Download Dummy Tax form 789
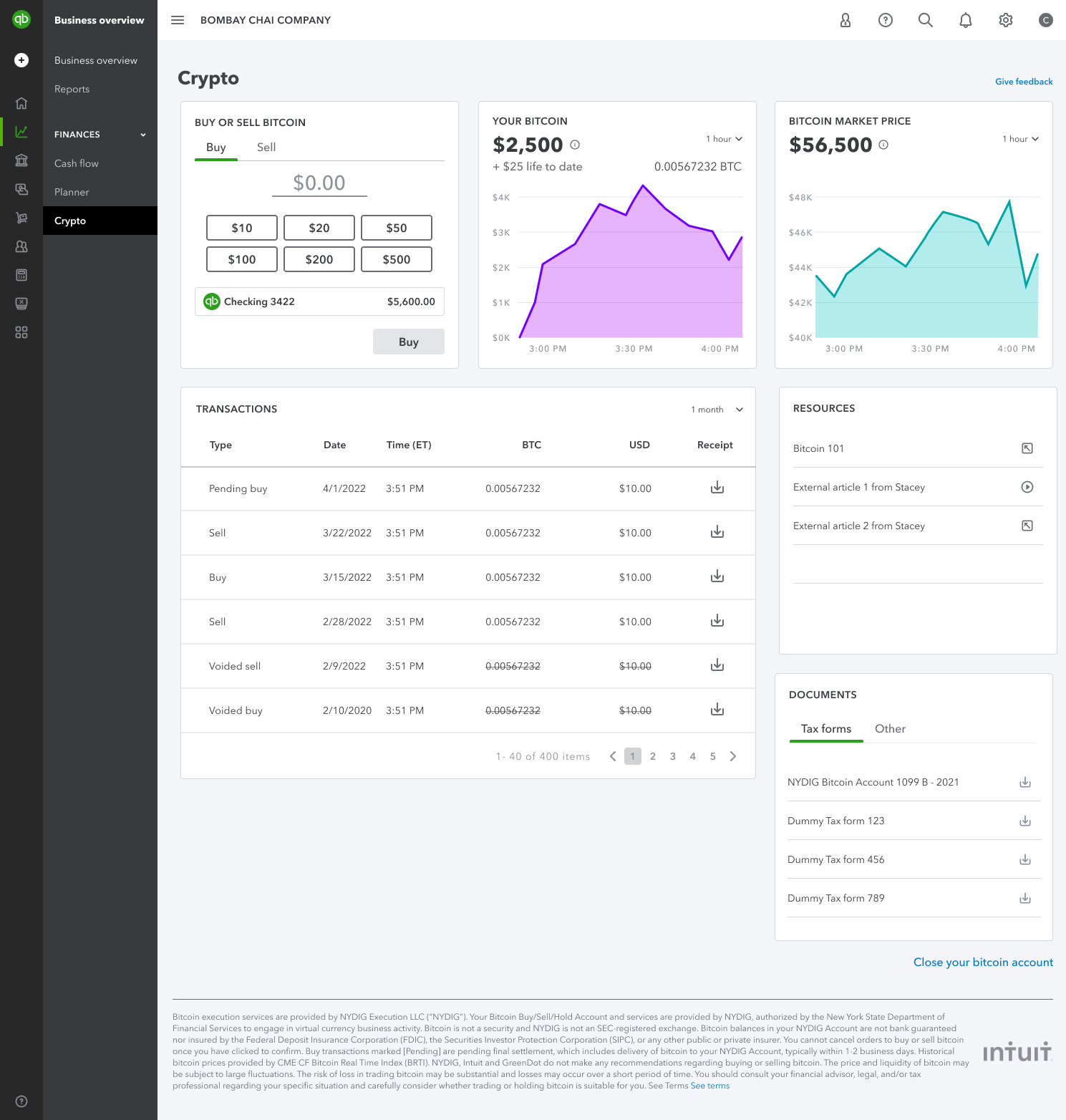1066x1120 pixels. coord(1025,898)
